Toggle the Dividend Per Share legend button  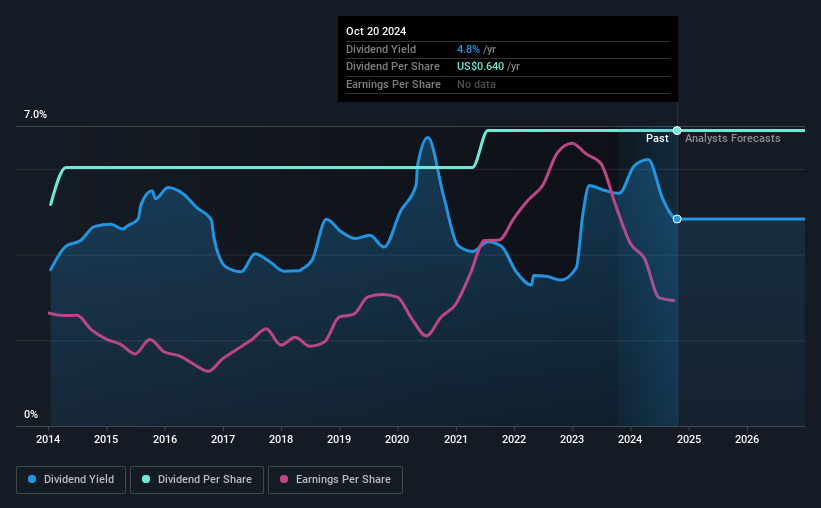[x=197, y=480]
